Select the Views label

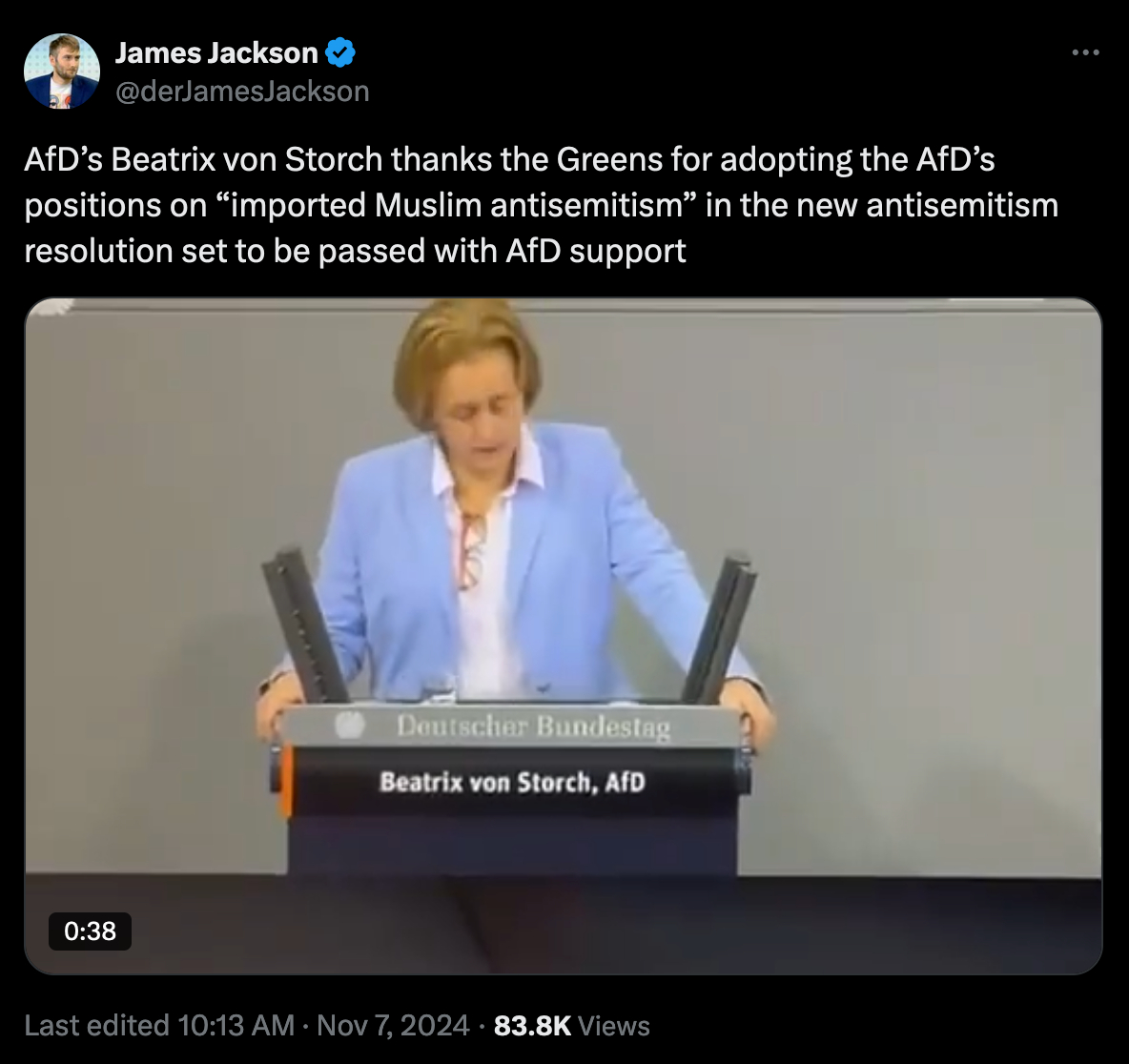tap(613, 1025)
